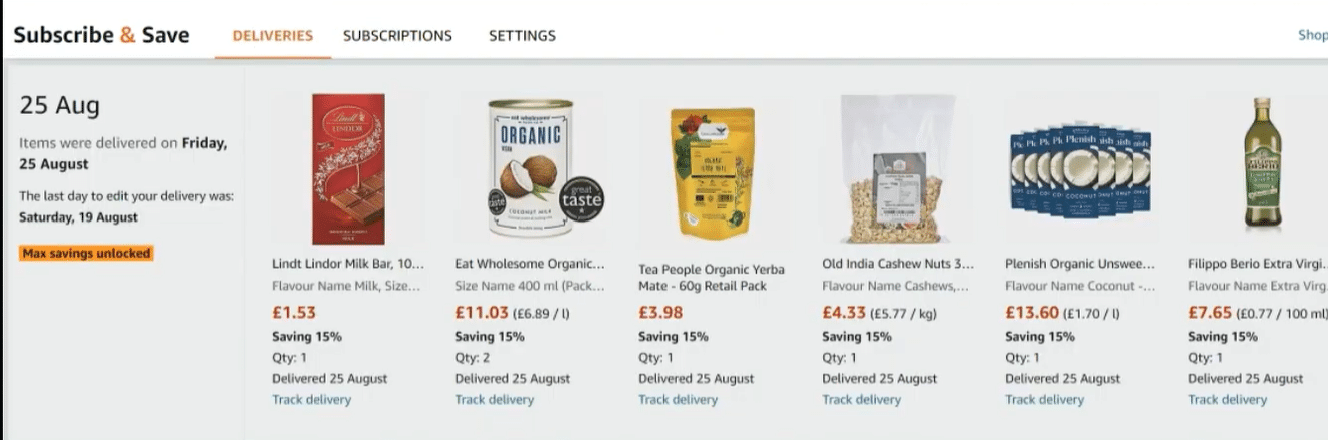Track delivery for Plenish Organic Unsweetened
The height and width of the screenshot is (440, 1328).
1044,399
